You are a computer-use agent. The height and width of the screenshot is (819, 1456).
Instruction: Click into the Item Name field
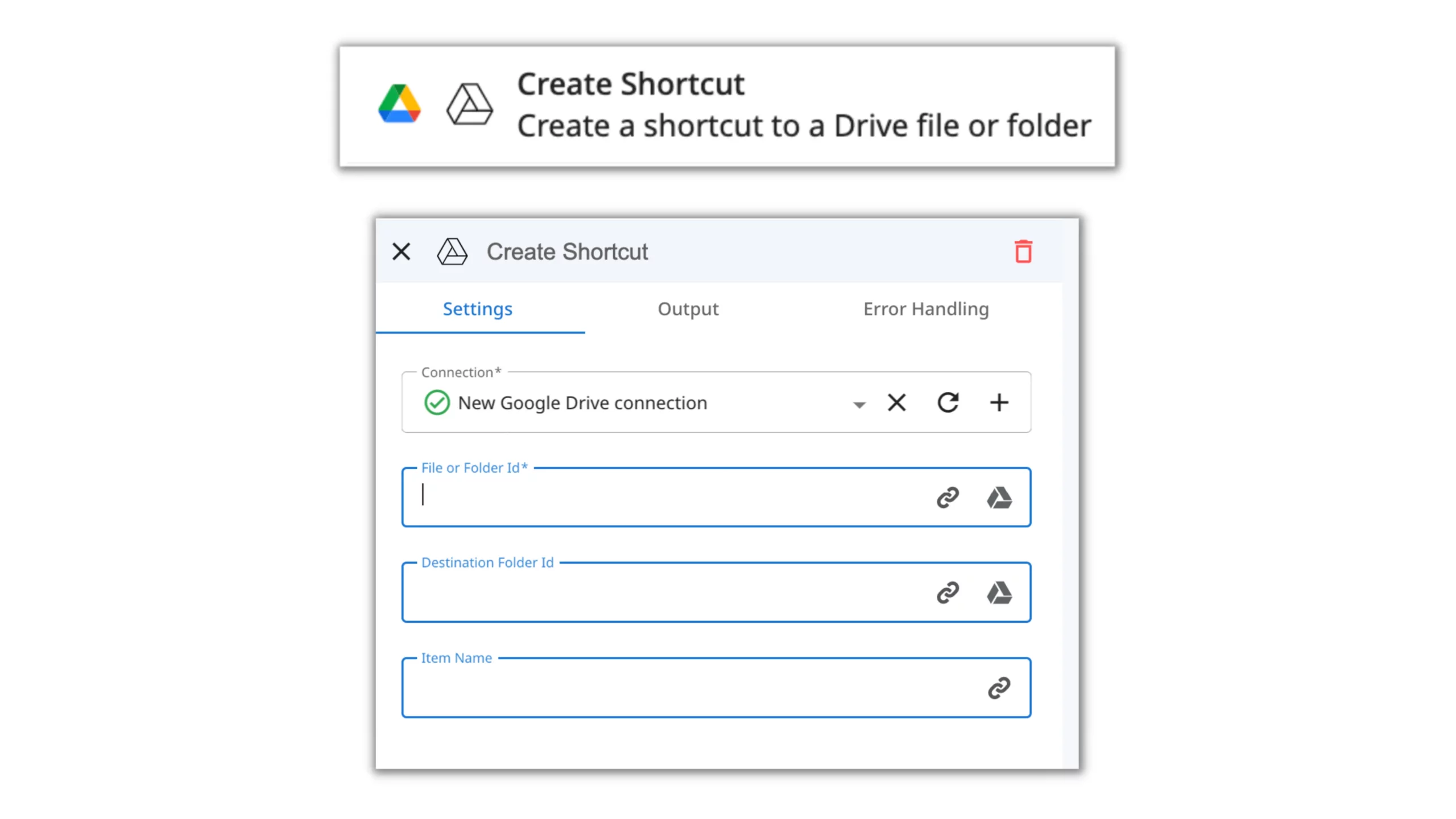coord(682,688)
